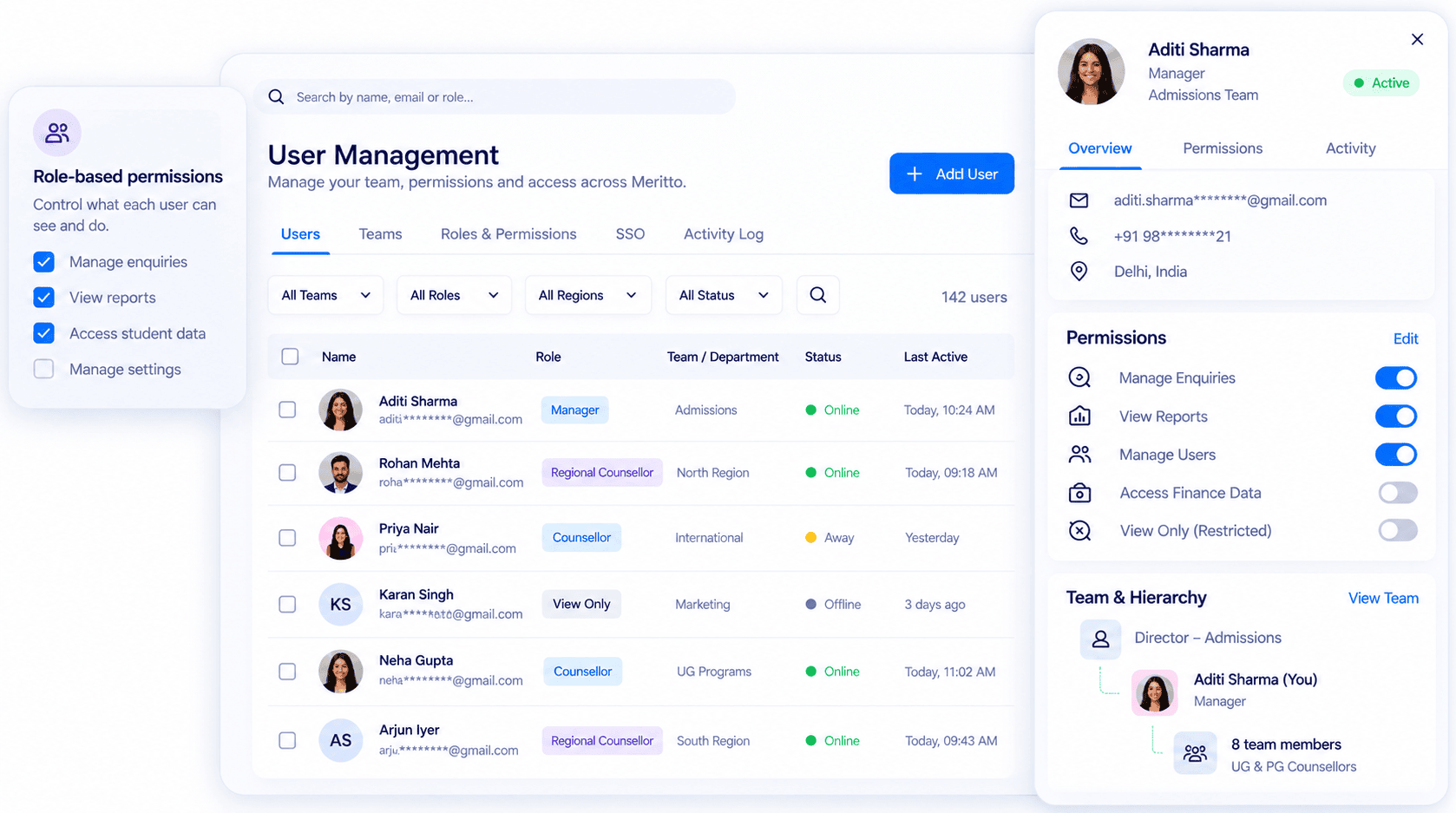Tick the select-all checkbox in the table header
The width and height of the screenshot is (1456, 813).
pyautogui.click(x=290, y=357)
